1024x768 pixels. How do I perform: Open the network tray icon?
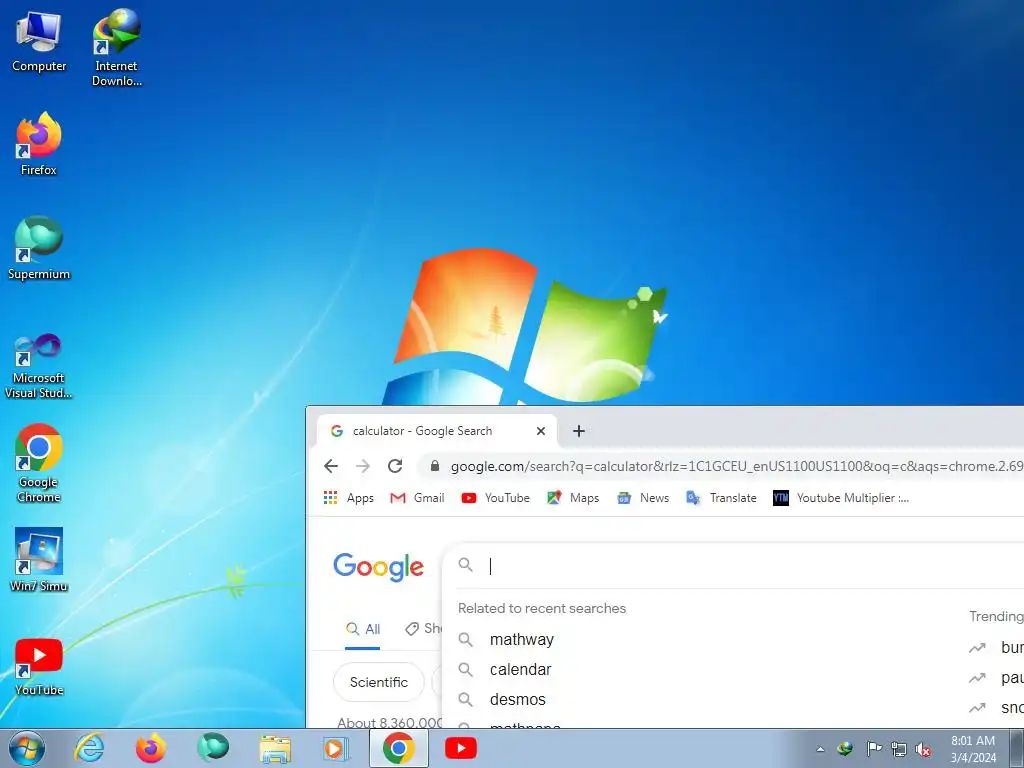[899, 749]
